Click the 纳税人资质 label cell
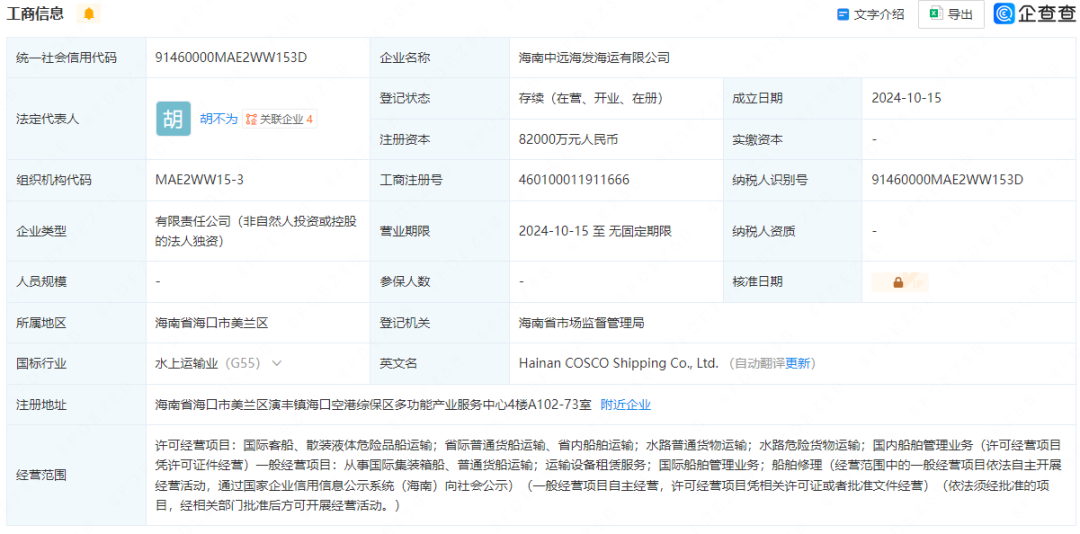This screenshot has height=534, width=1080. pyautogui.click(x=792, y=232)
